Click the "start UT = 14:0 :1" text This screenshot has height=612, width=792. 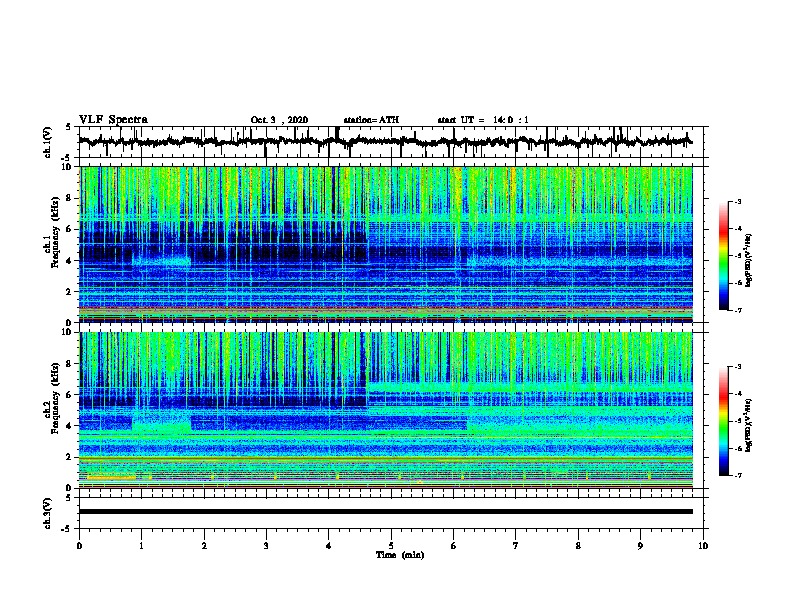pos(483,120)
